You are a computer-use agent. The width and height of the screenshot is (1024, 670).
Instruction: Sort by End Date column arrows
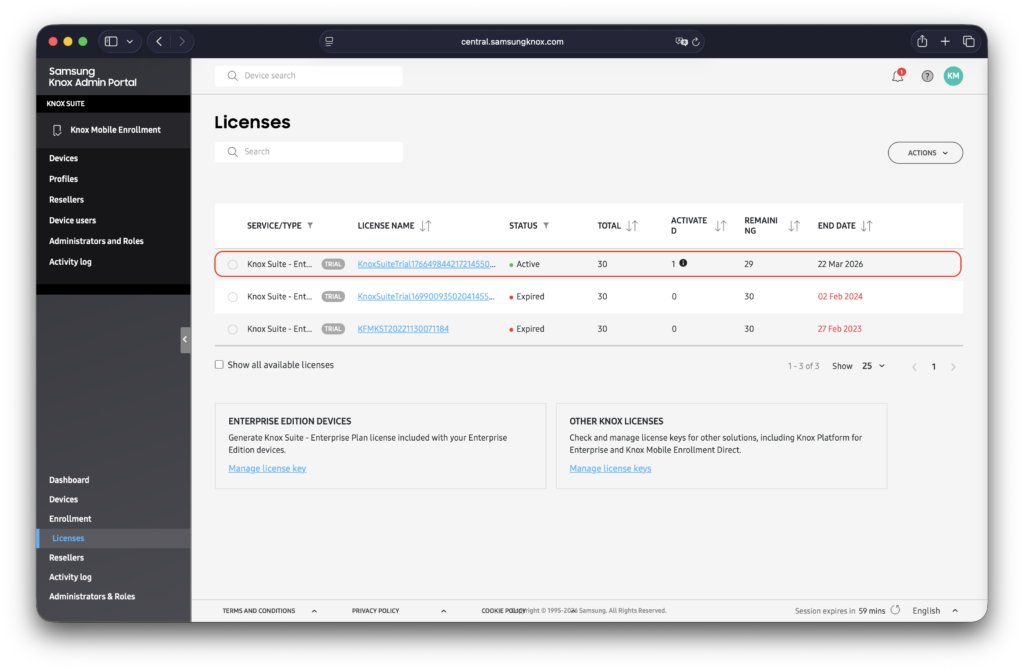coord(867,226)
